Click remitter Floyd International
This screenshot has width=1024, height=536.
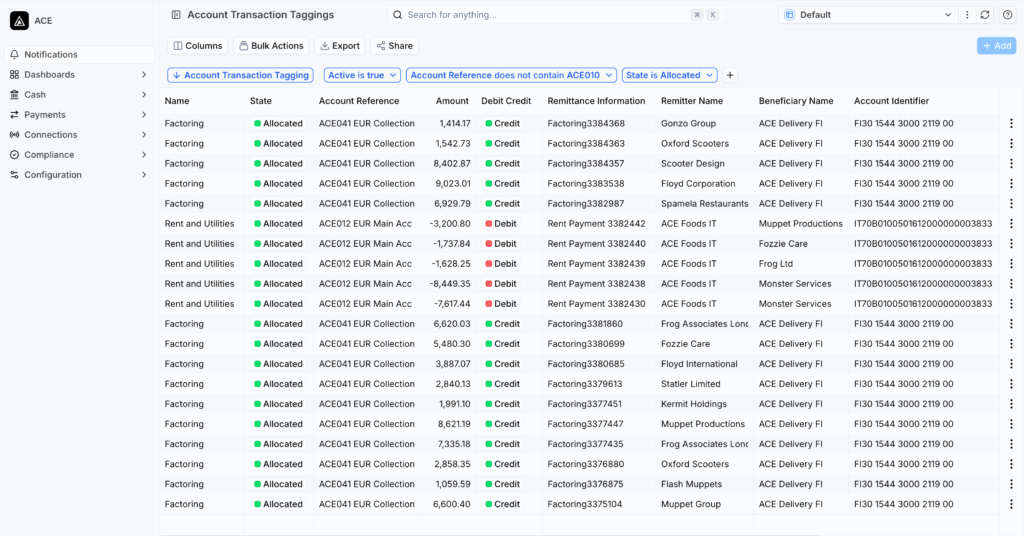(x=699, y=364)
